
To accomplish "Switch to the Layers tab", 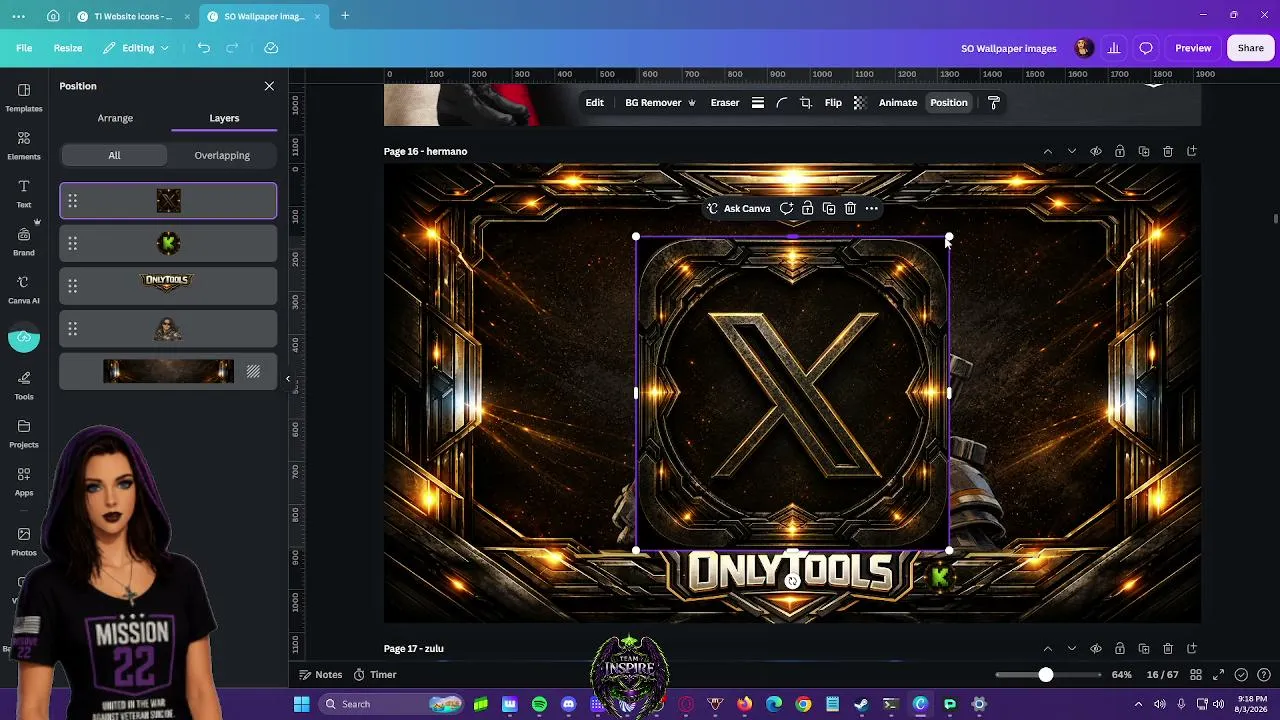I will 224,118.
